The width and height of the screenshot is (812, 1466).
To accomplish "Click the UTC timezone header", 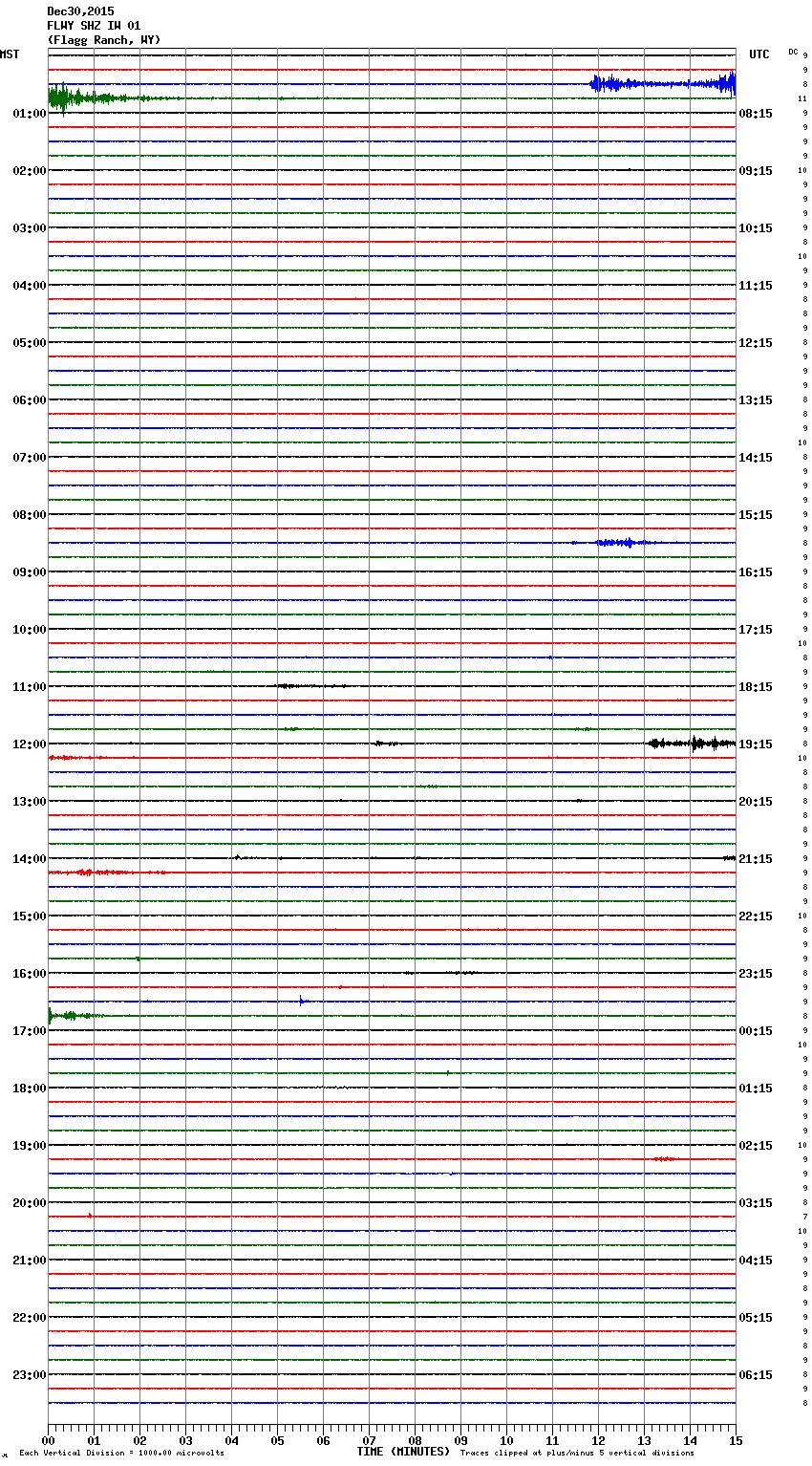I will point(759,54).
